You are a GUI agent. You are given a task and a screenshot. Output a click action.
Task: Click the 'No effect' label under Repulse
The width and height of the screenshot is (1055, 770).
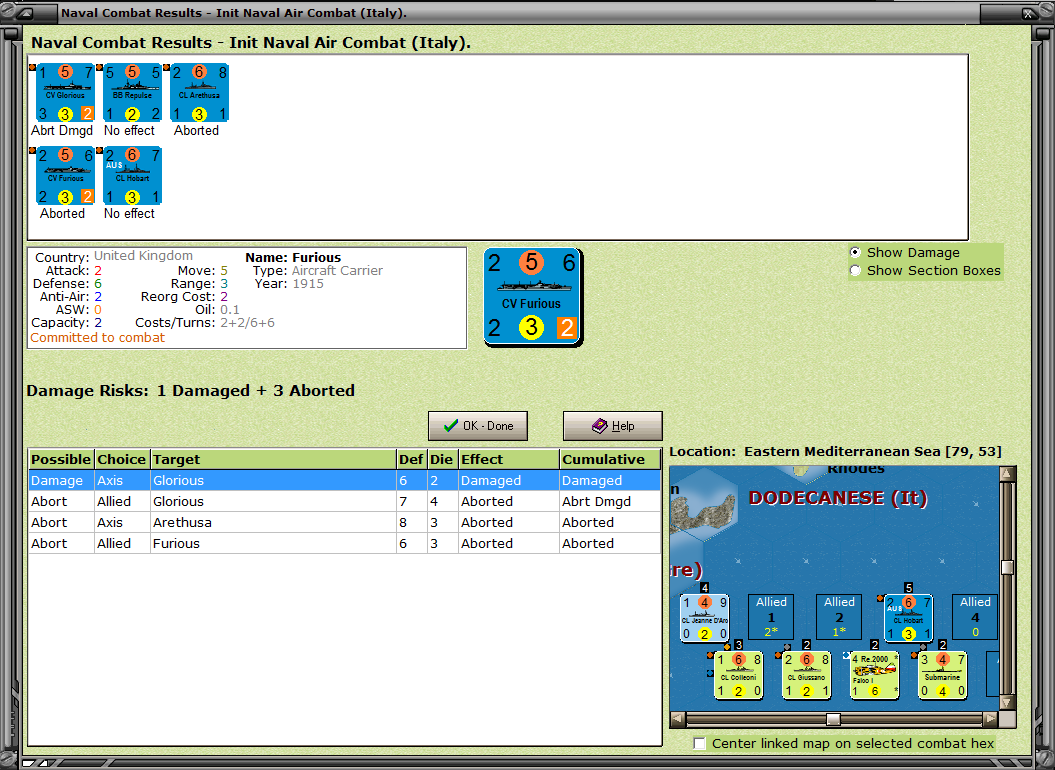point(129,131)
